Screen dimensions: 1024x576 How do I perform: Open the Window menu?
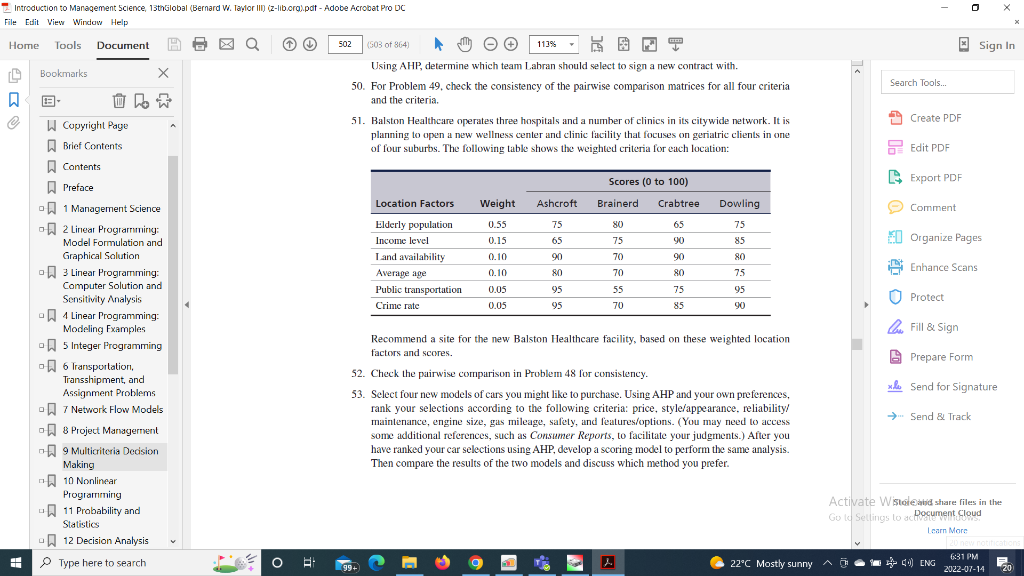click(88, 22)
